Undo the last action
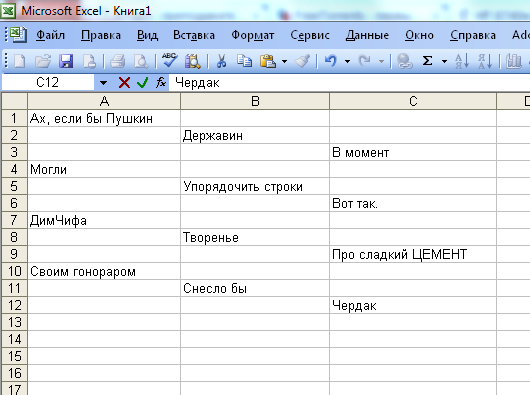Viewport: 530px width, 395px height. coord(330,61)
